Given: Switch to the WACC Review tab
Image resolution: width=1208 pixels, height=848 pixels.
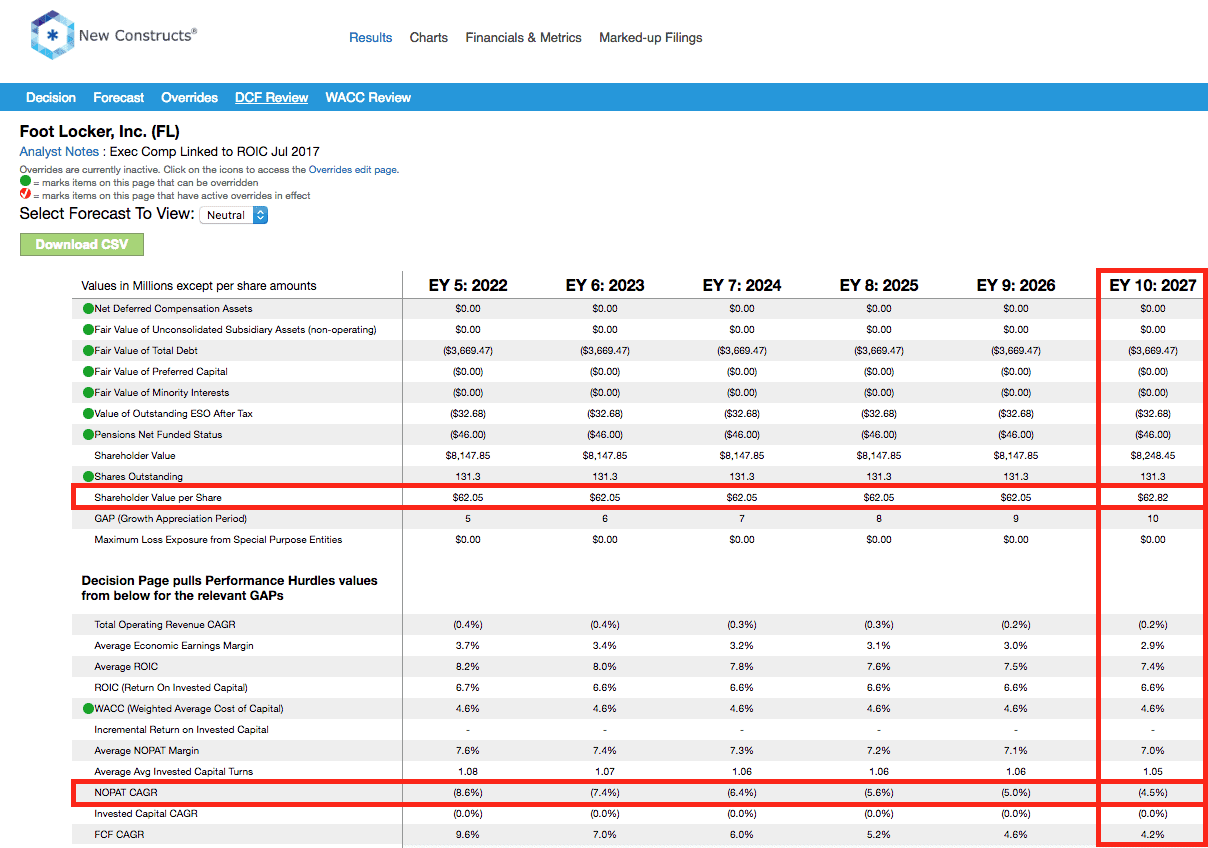Looking at the screenshot, I should pos(368,98).
